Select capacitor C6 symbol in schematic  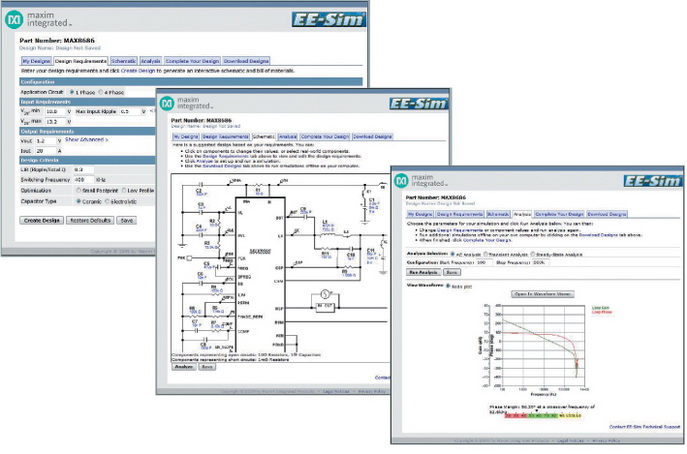[201, 283]
